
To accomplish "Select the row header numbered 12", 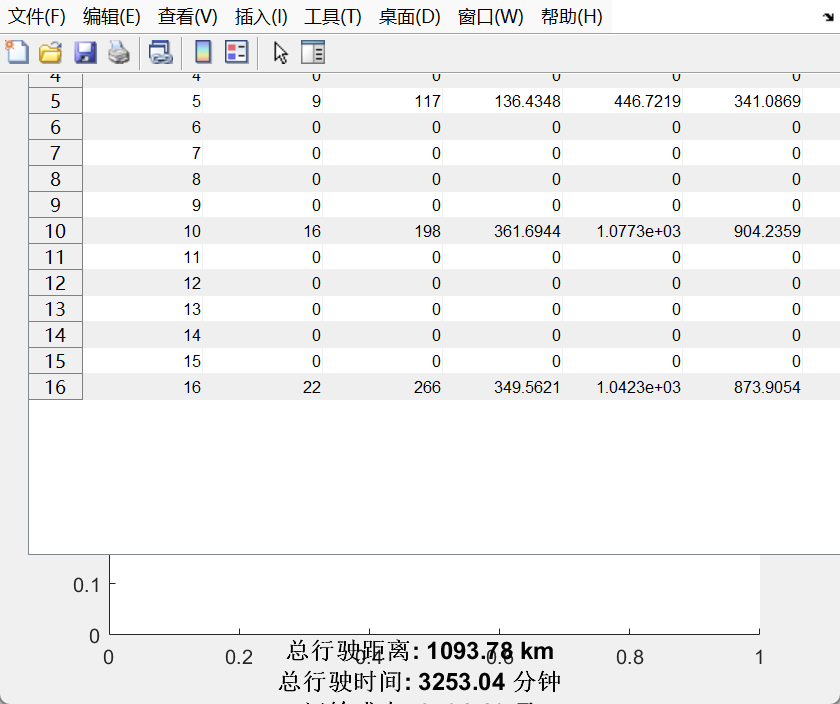I will tap(55, 283).
